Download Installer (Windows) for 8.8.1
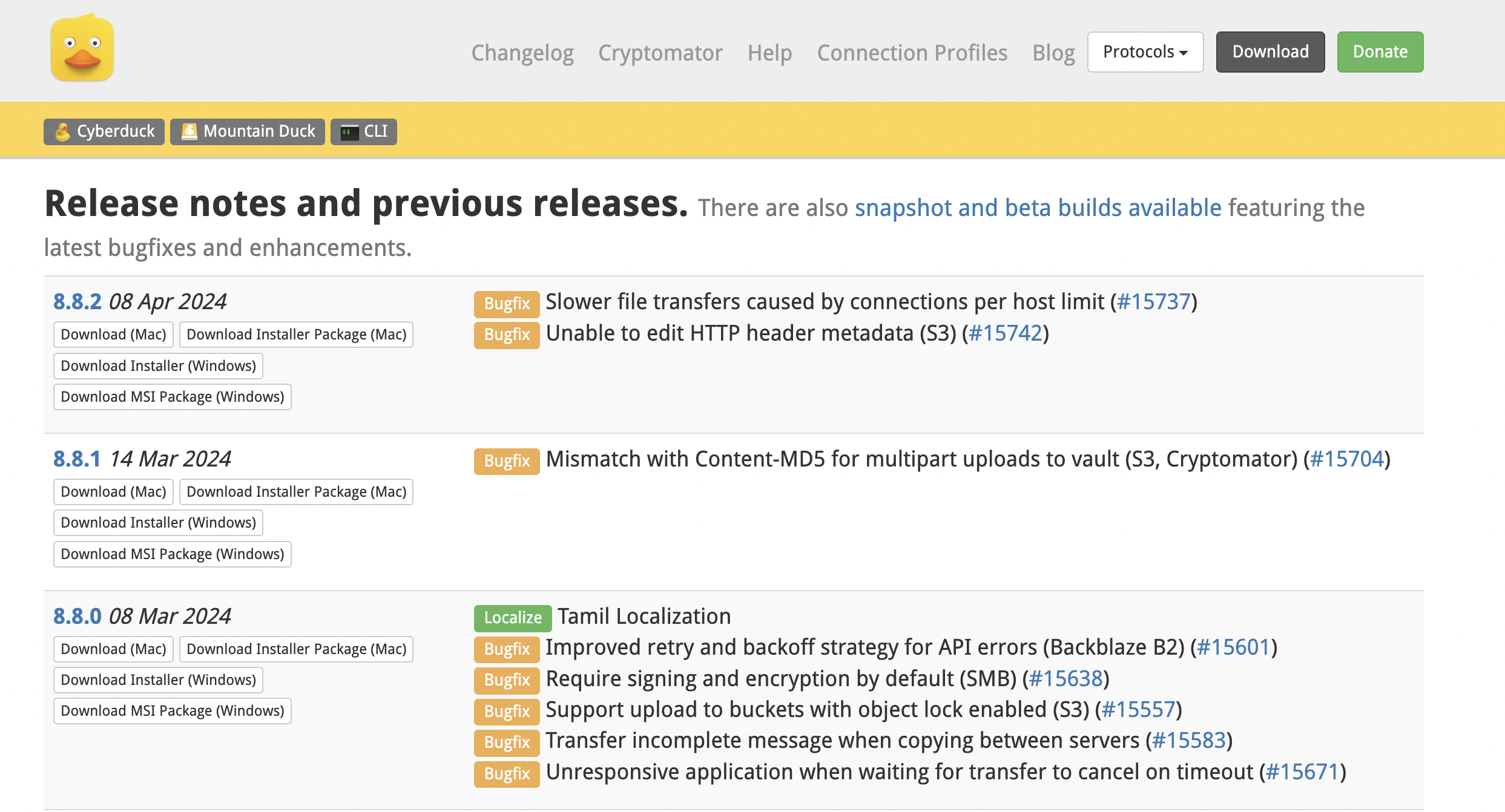 point(159,523)
